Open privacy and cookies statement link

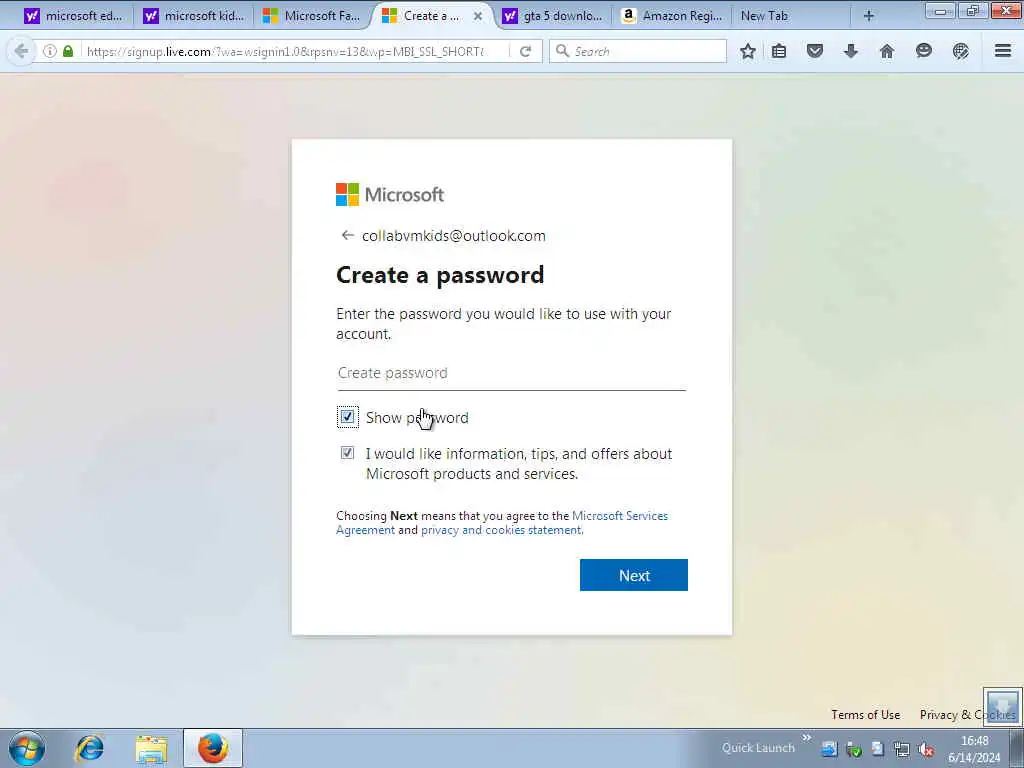(x=501, y=530)
